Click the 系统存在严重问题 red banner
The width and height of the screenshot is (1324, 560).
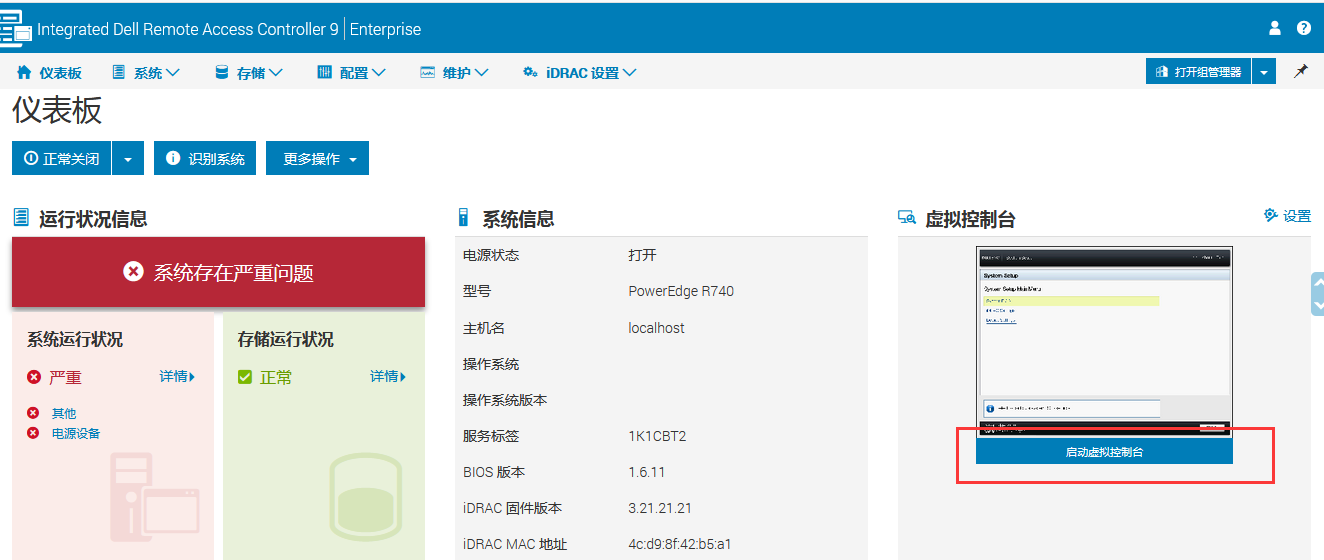click(x=218, y=272)
